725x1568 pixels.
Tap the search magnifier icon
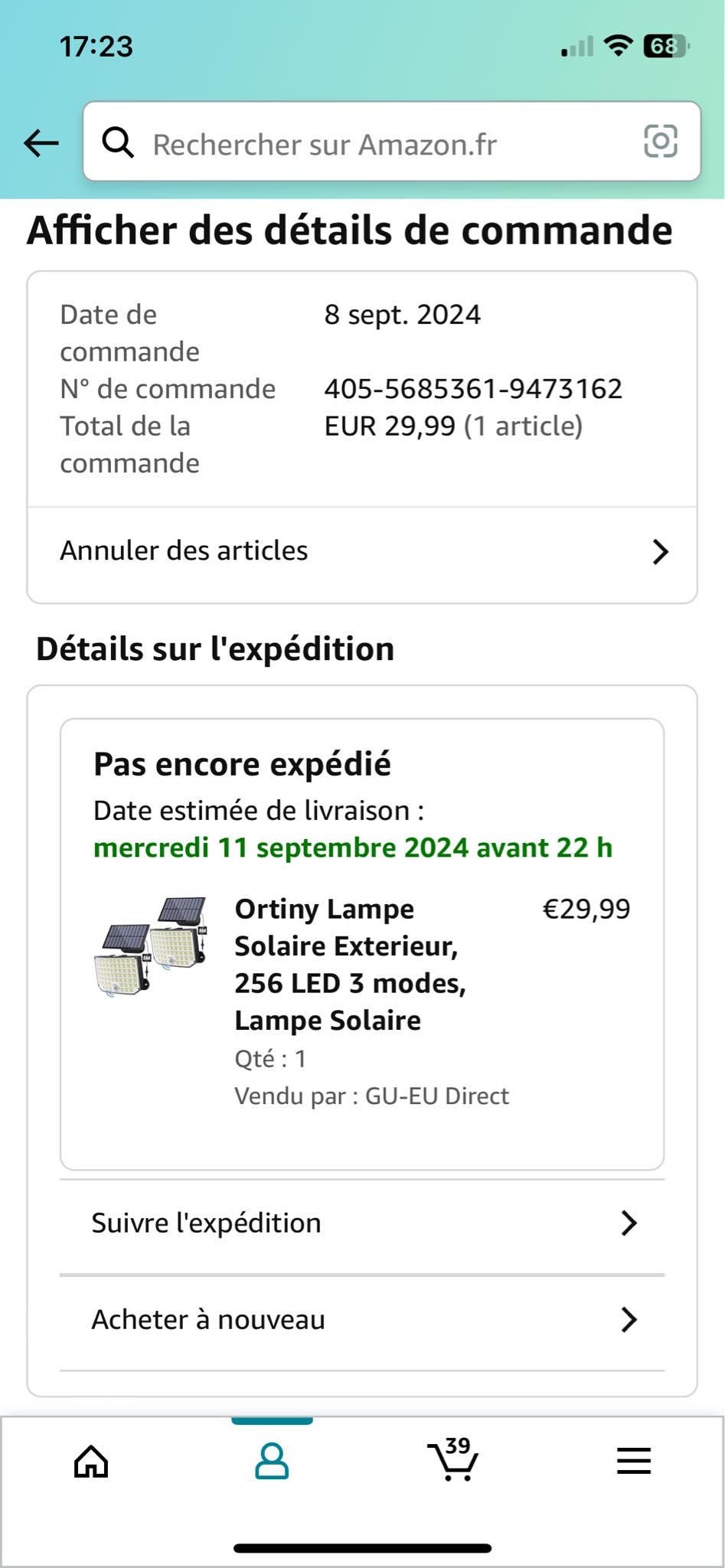[118, 142]
